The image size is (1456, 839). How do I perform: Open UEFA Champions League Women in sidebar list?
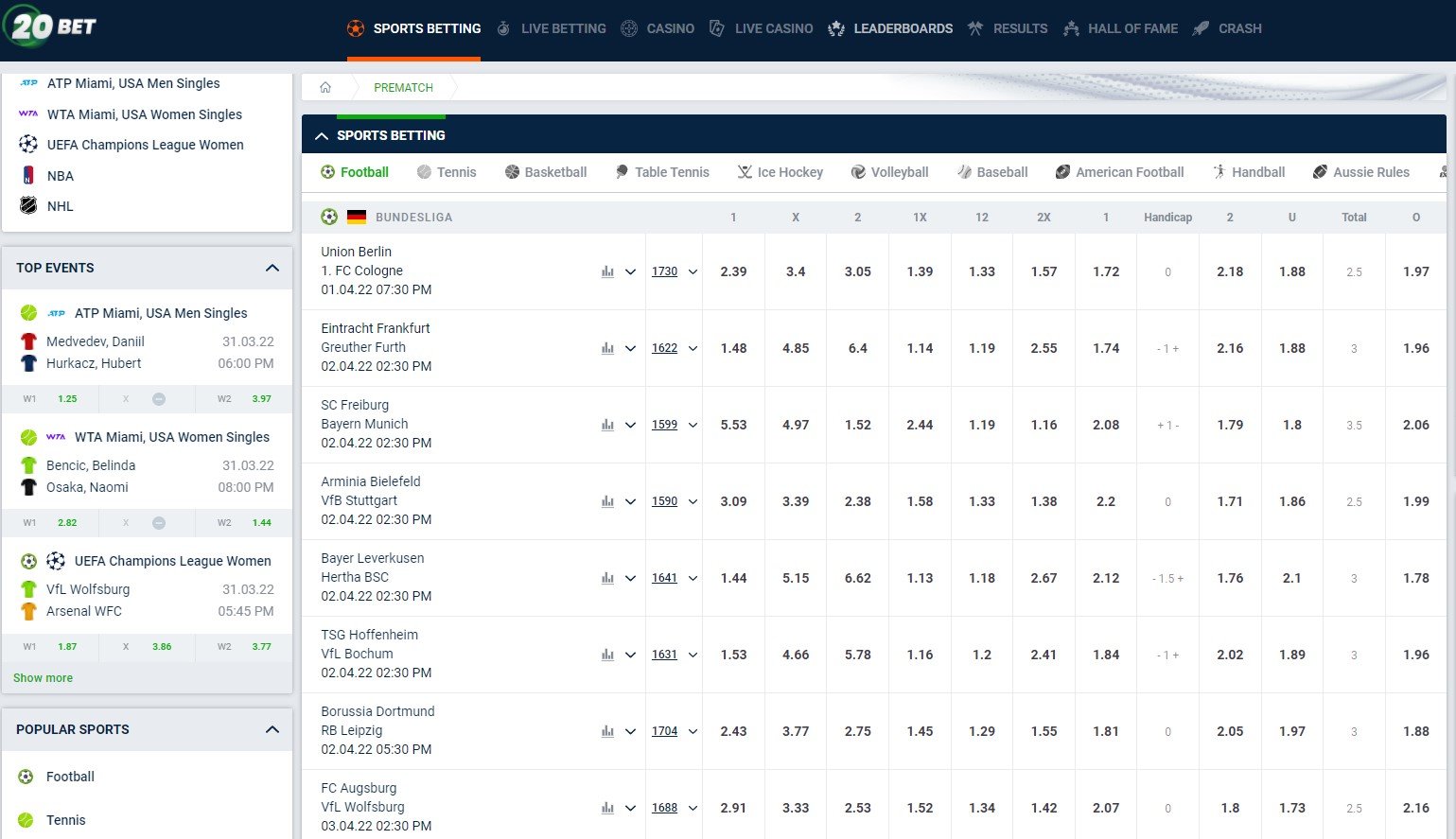click(x=146, y=145)
